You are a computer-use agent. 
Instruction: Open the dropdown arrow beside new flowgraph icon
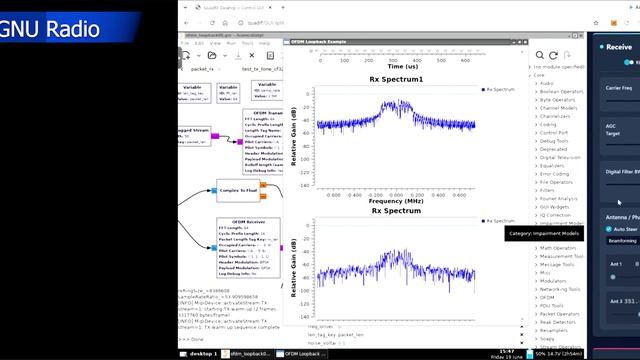click(x=199, y=56)
